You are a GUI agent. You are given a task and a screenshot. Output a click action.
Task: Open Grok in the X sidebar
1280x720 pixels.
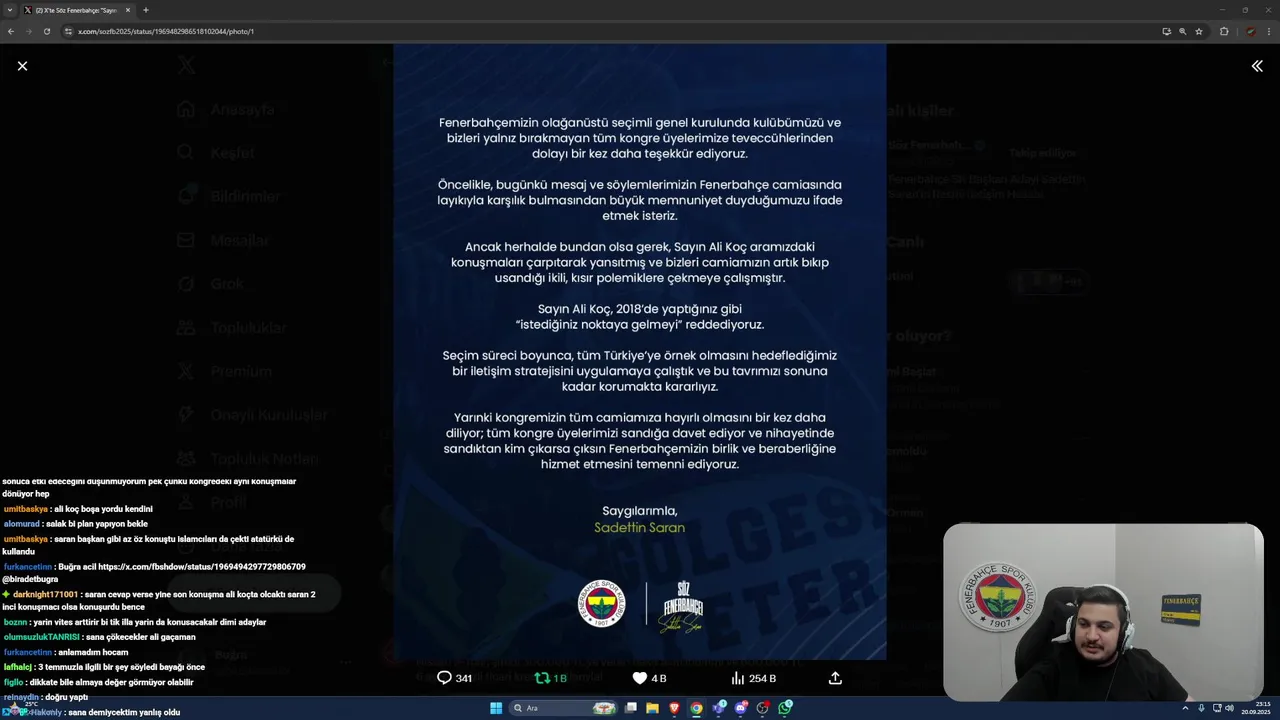211,284
